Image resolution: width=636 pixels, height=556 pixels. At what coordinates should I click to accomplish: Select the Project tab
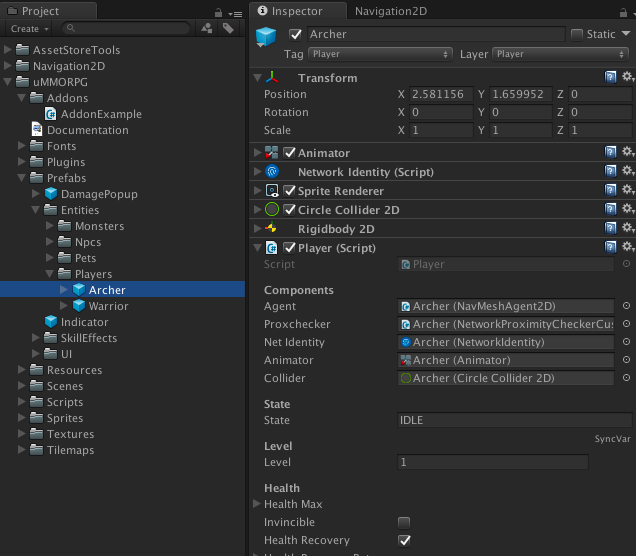coord(49,11)
